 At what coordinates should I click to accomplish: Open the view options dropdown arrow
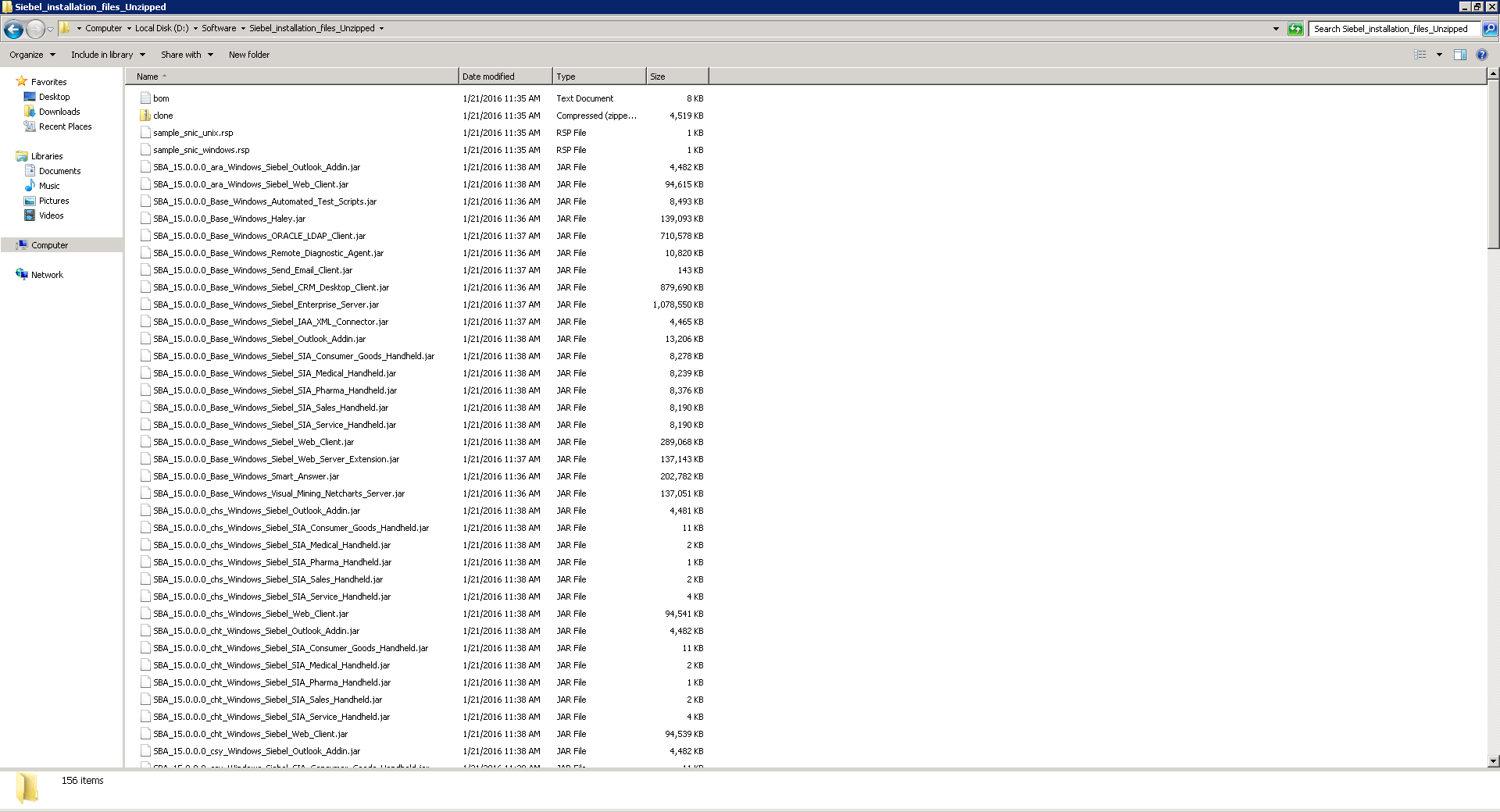click(x=1439, y=55)
